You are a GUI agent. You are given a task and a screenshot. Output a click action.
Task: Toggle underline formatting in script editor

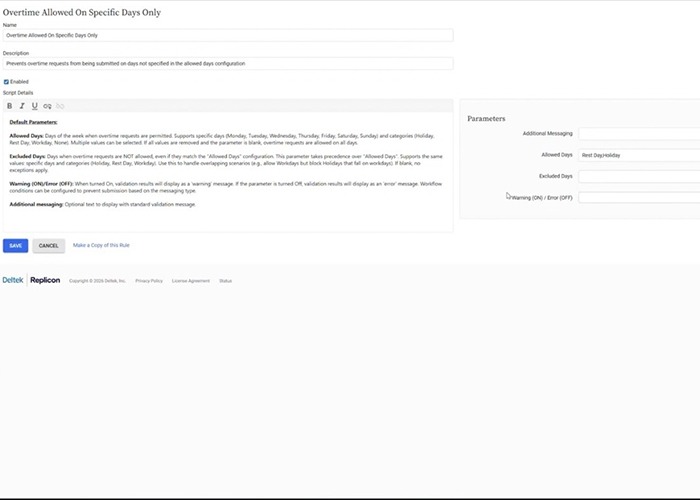(34, 106)
